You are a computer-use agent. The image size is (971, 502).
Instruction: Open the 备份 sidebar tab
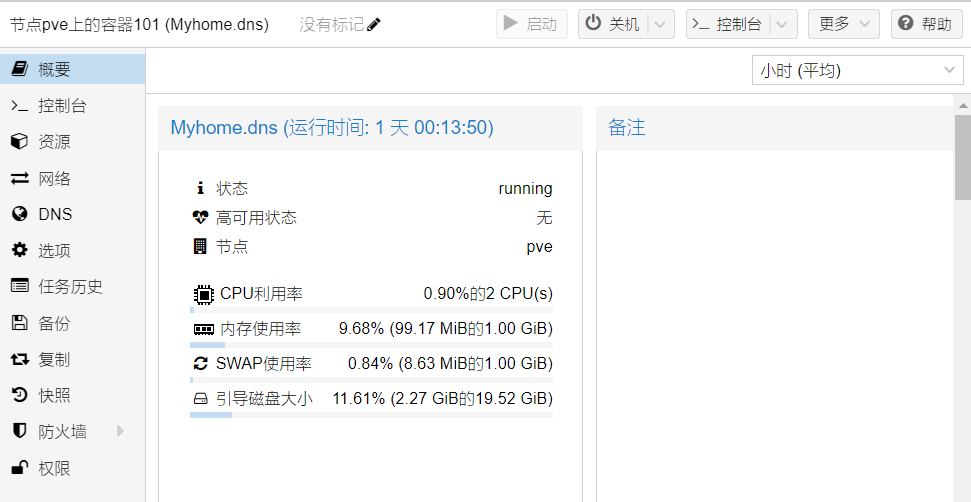(72, 322)
